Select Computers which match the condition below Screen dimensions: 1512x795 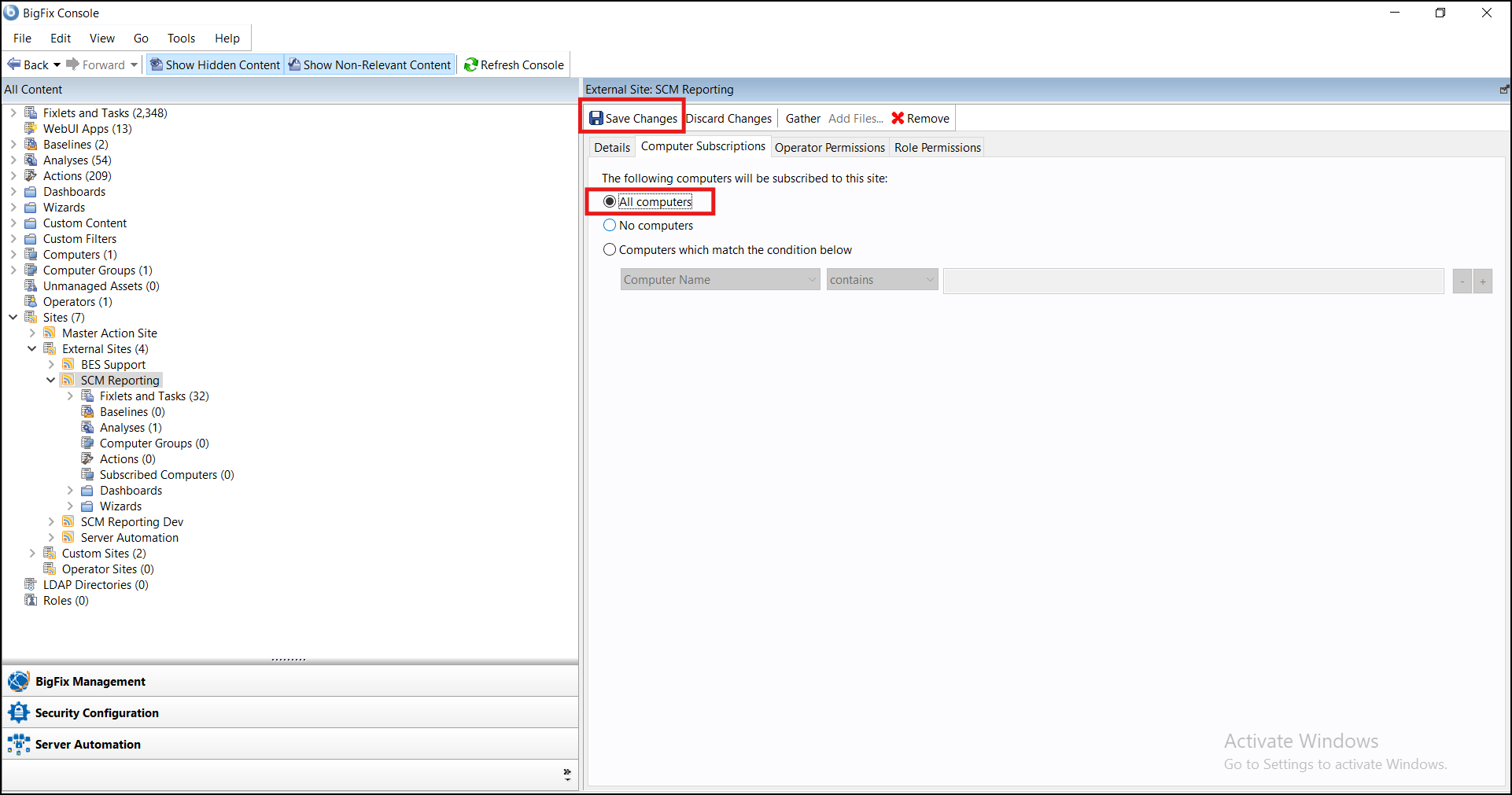[610, 249]
